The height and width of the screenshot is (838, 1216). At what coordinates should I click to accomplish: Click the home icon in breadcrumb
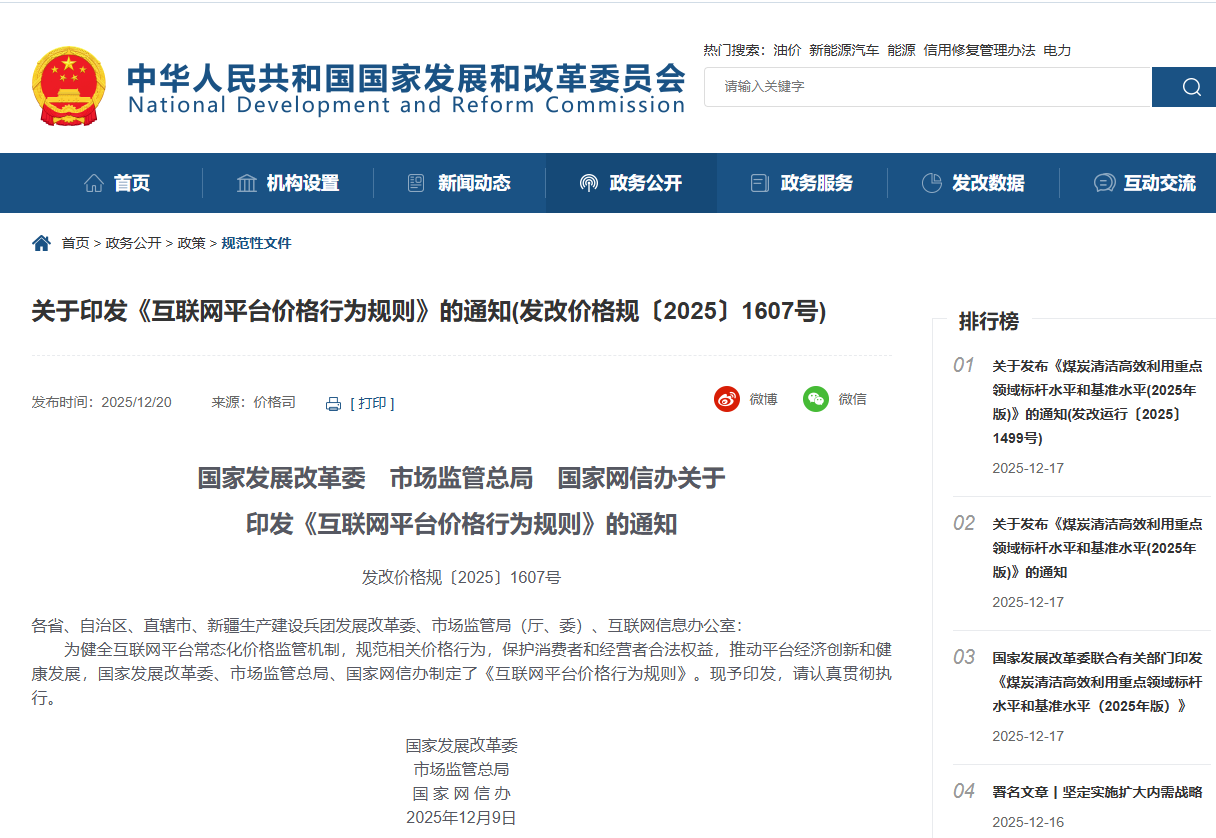(41, 243)
